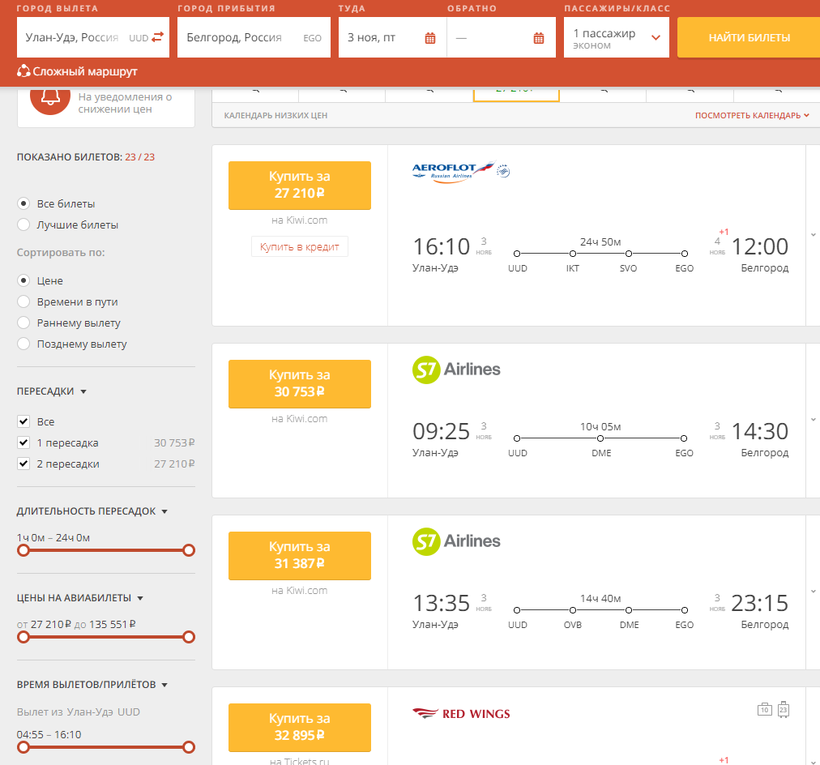This screenshot has width=820, height=765.
Task: Buy ticket for 31 387₽
Action: (300, 555)
